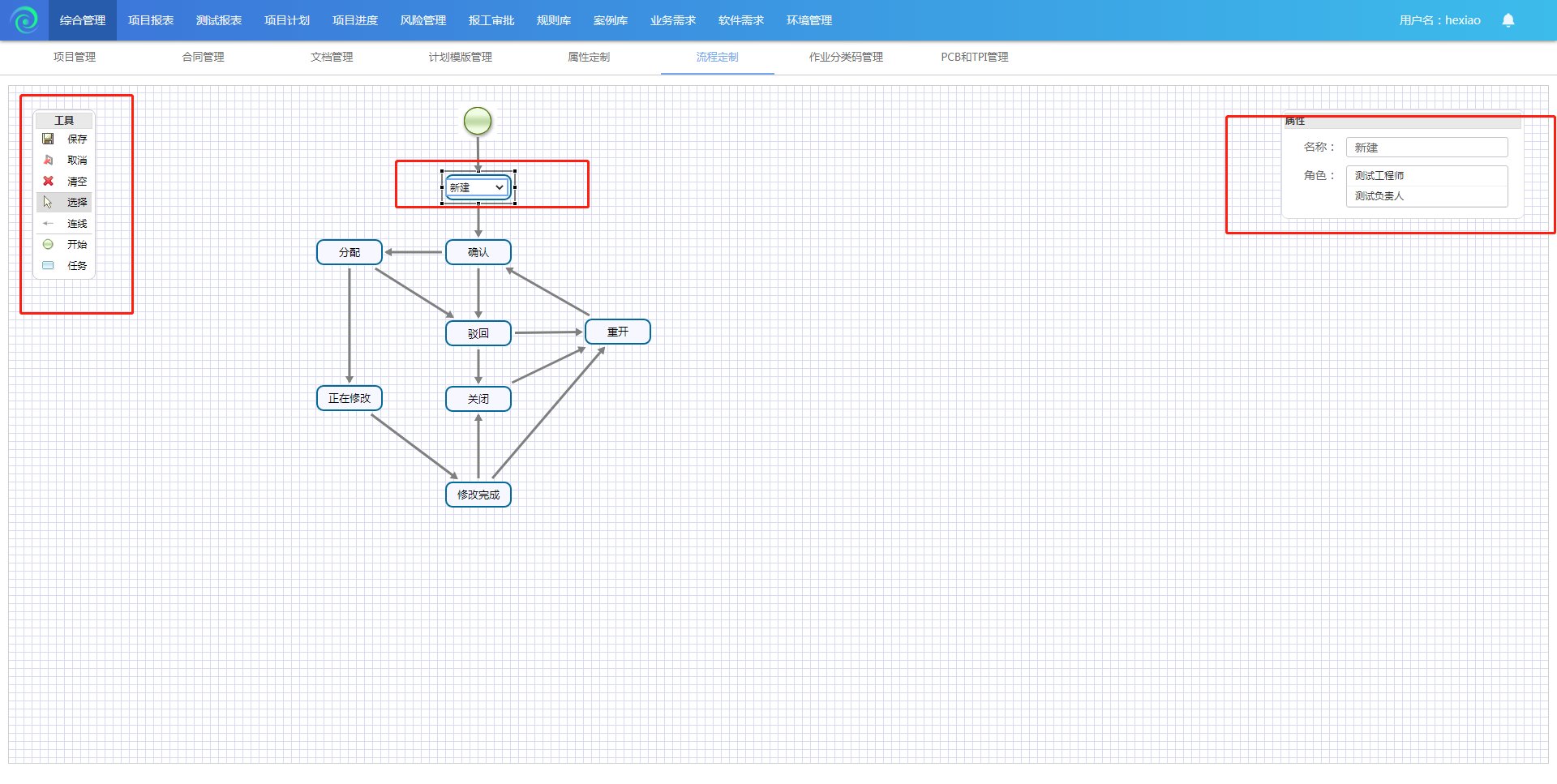1557x784 pixels.
Task: Click the 名称 name input field
Action: coord(1426,148)
